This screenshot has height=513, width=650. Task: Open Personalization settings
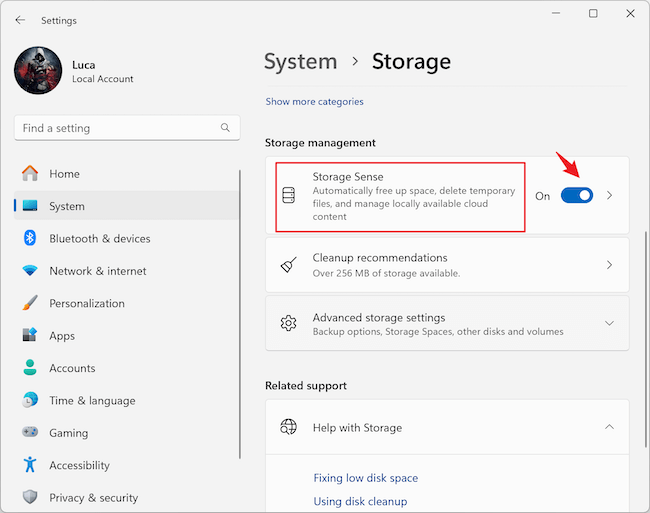126,303
